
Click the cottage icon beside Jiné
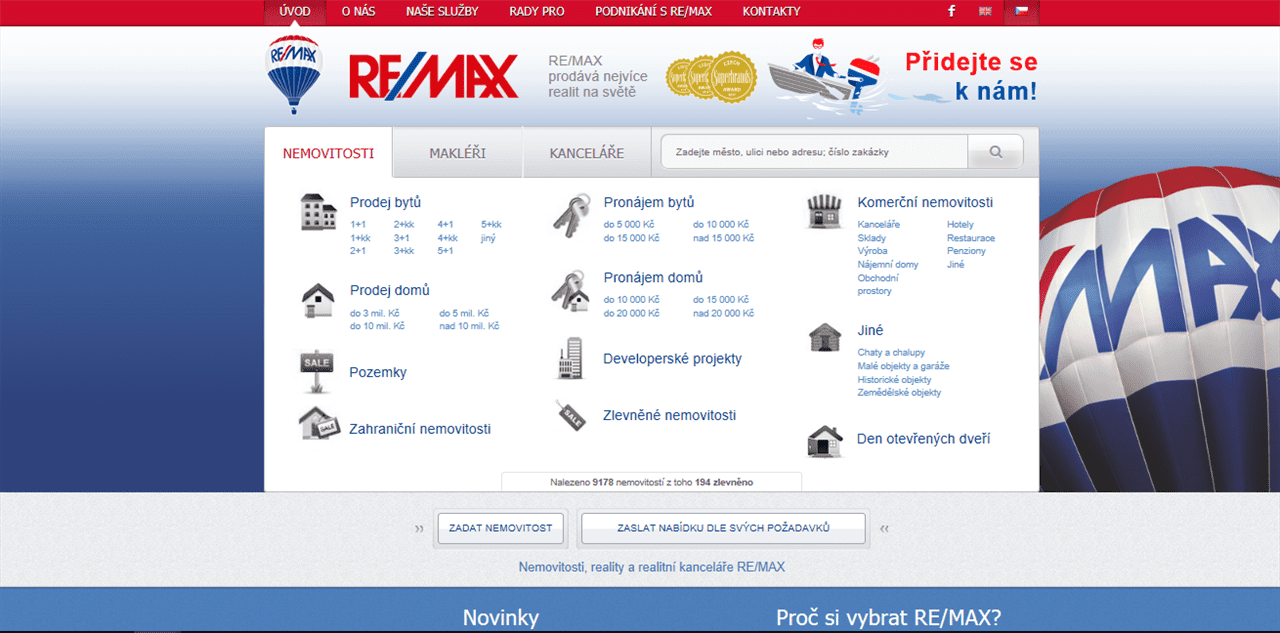click(x=825, y=337)
